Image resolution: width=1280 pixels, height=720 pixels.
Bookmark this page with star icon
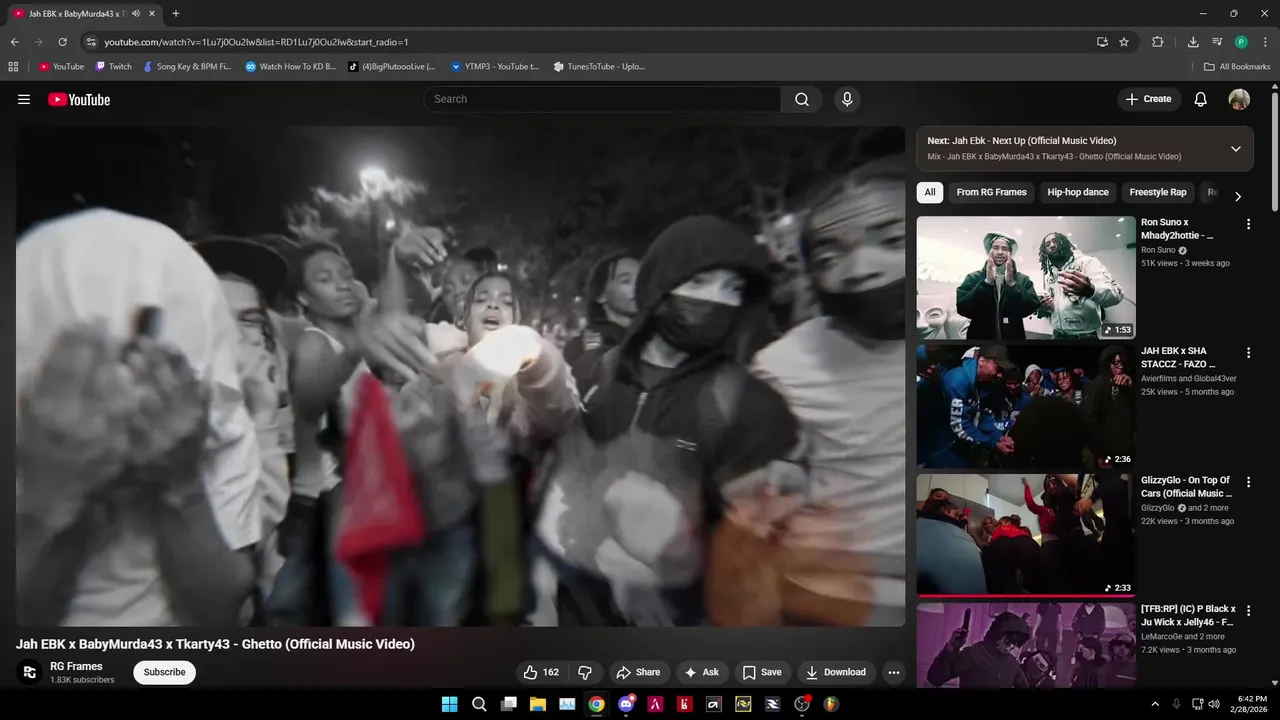point(1124,42)
